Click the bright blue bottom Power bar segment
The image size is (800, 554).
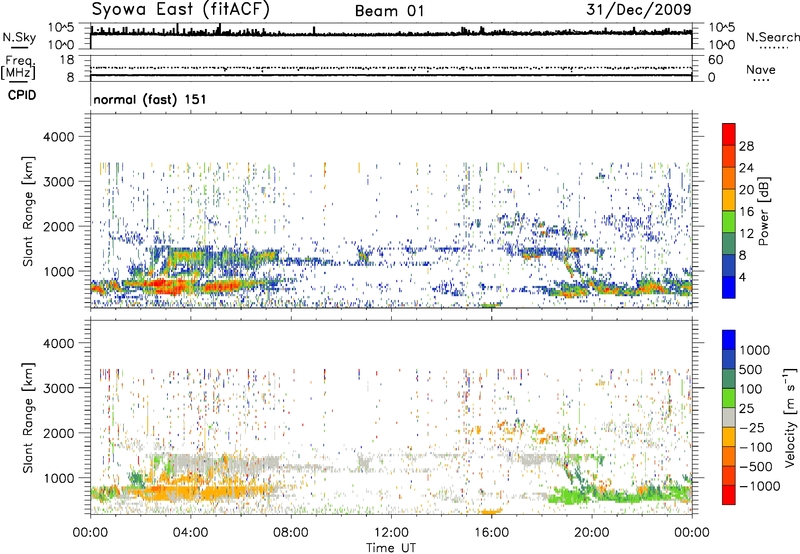(x=729, y=288)
